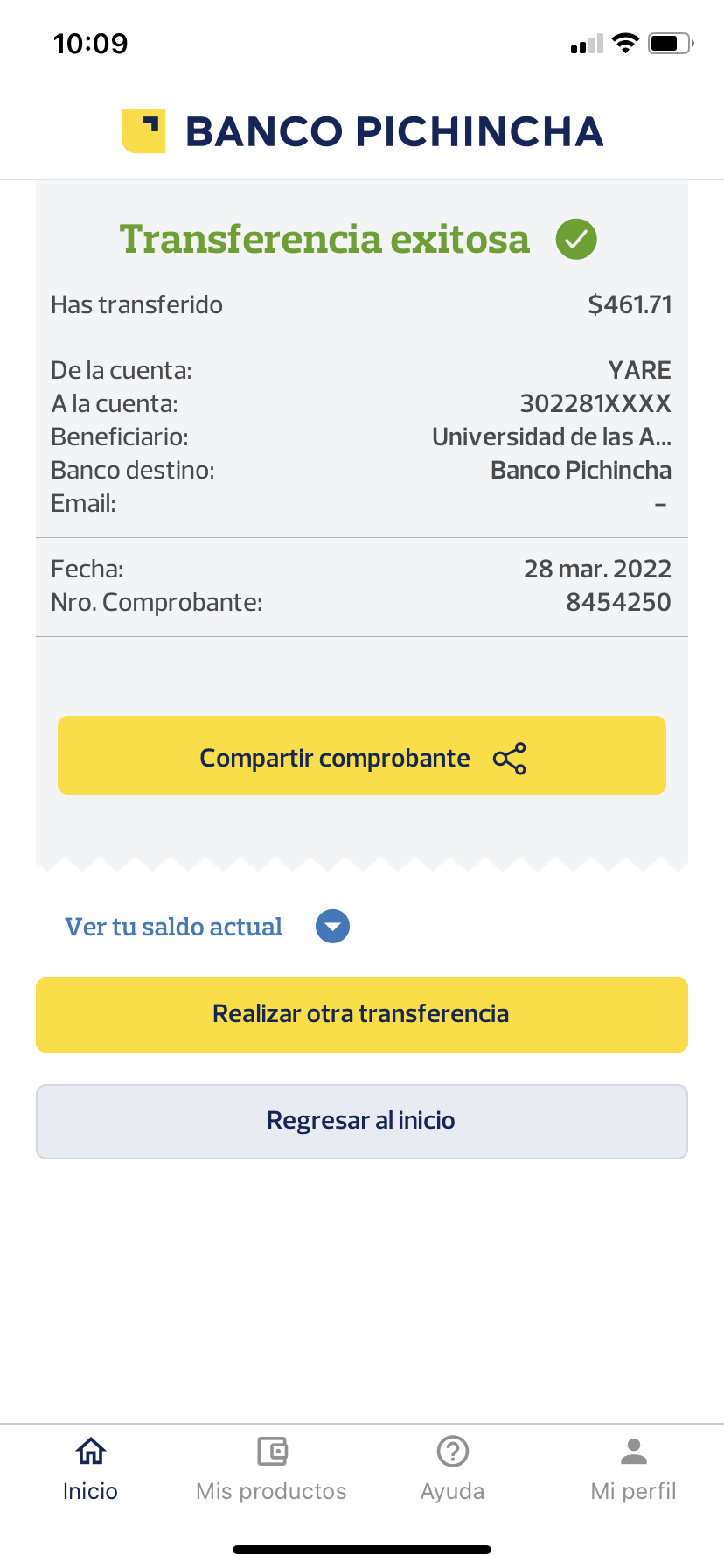Tap the Inicio home icon
Viewport: 724px width, 1568px height.
pyautogui.click(x=91, y=1452)
